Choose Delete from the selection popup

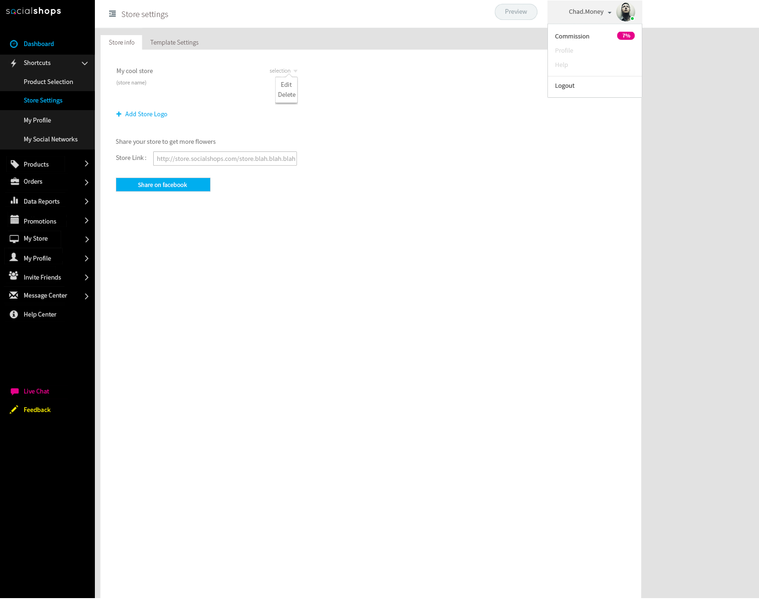tap(287, 95)
